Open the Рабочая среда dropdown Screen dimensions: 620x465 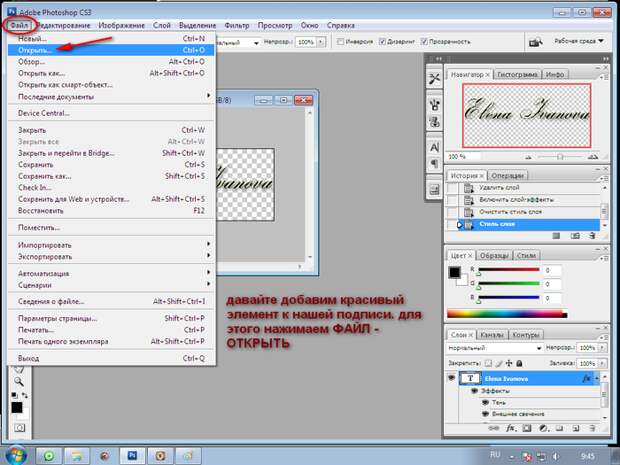click(579, 41)
